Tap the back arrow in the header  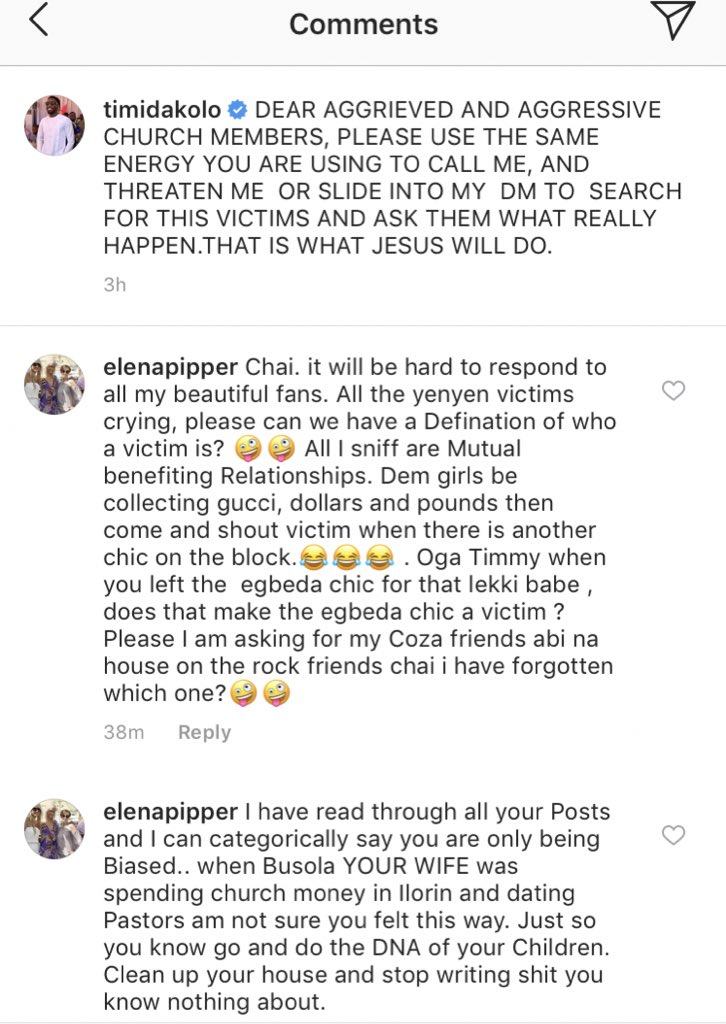[38, 22]
